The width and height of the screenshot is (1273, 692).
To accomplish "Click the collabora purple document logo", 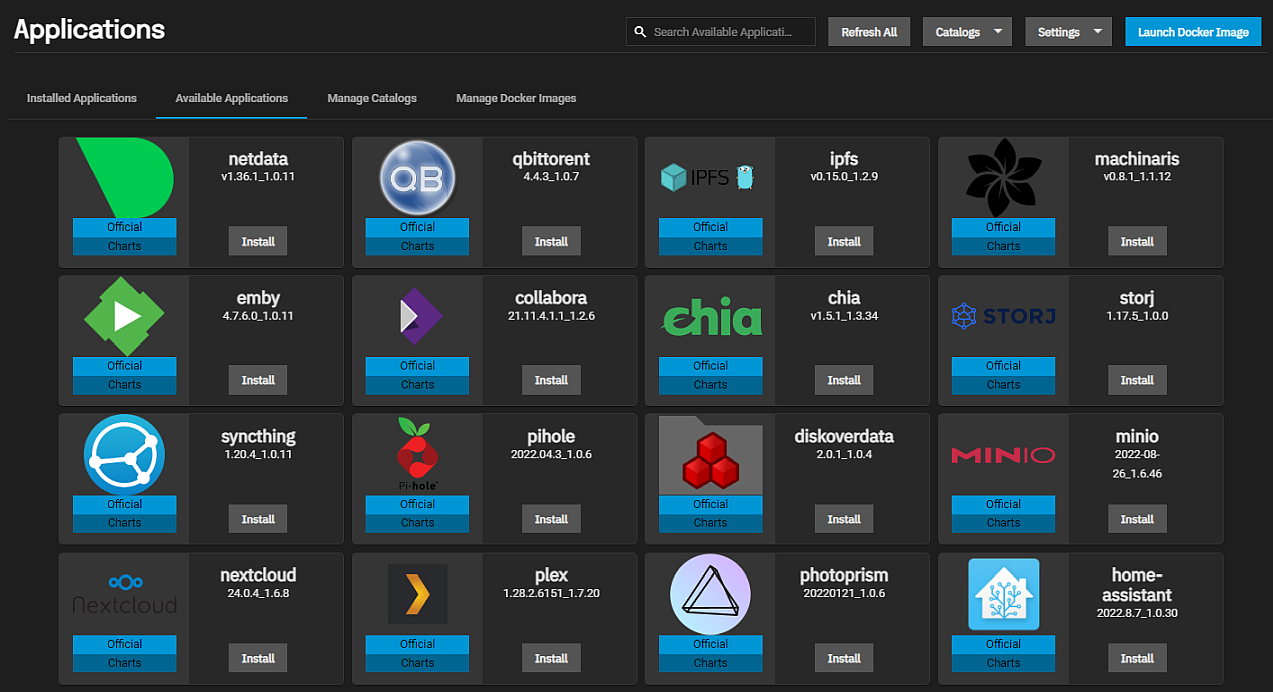I will pyautogui.click(x=420, y=317).
